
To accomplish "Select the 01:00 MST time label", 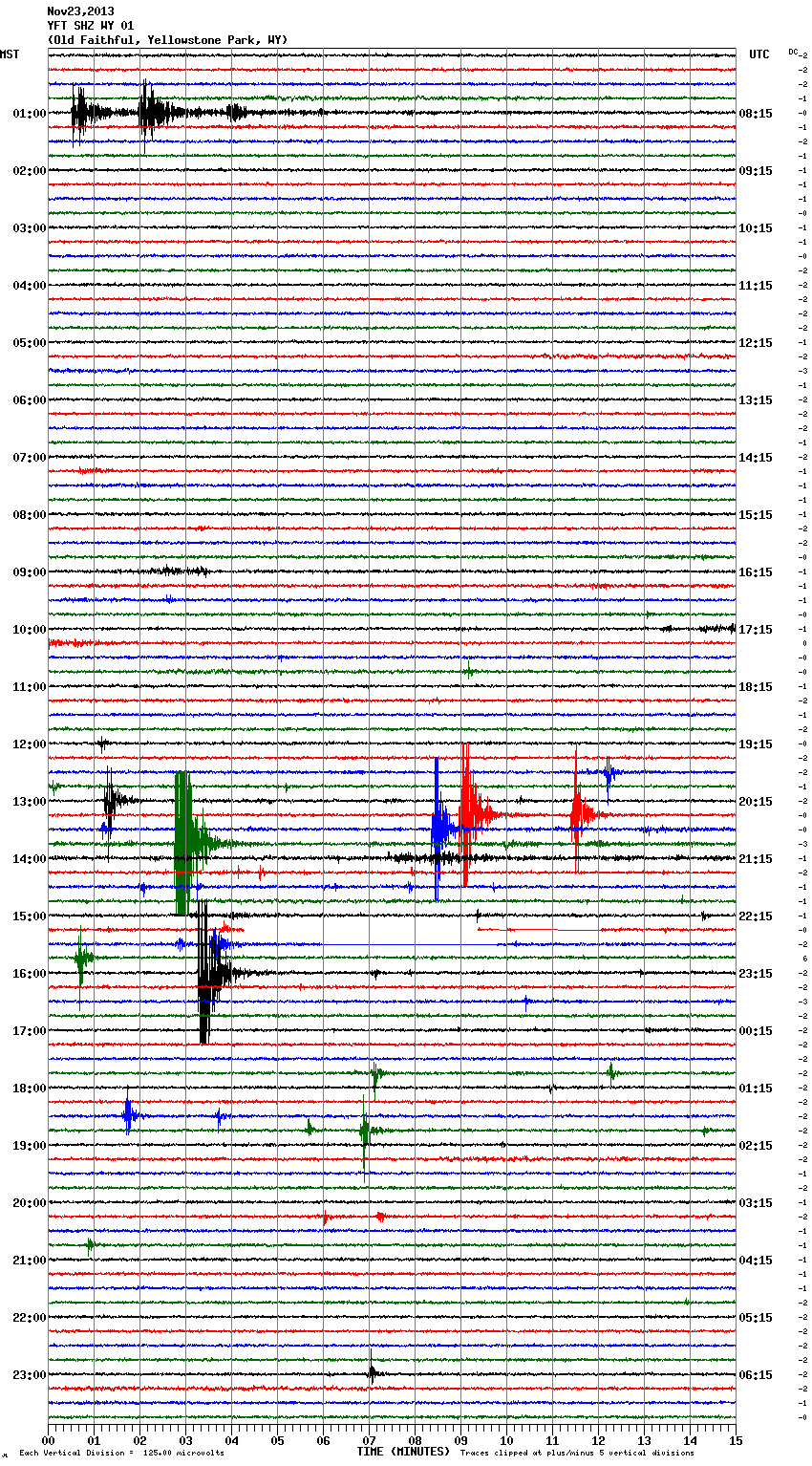I will pos(30,113).
